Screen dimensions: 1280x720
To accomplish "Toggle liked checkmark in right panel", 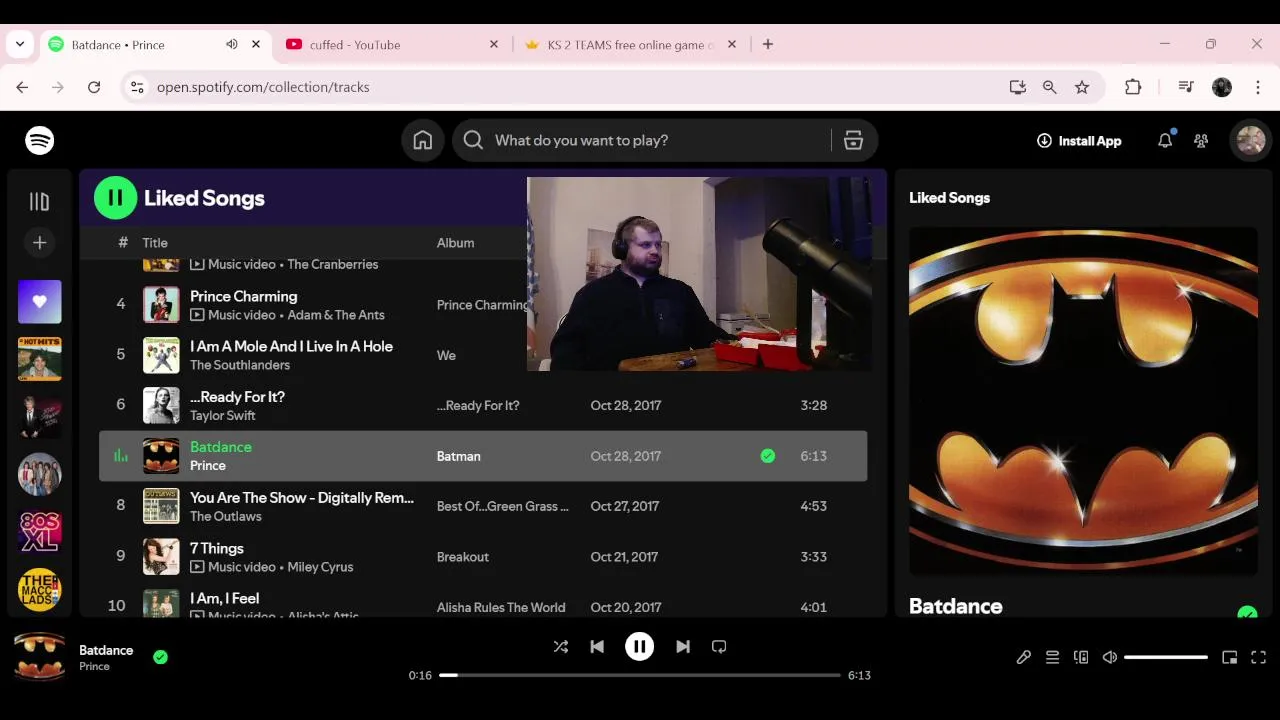I will [1247, 611].
